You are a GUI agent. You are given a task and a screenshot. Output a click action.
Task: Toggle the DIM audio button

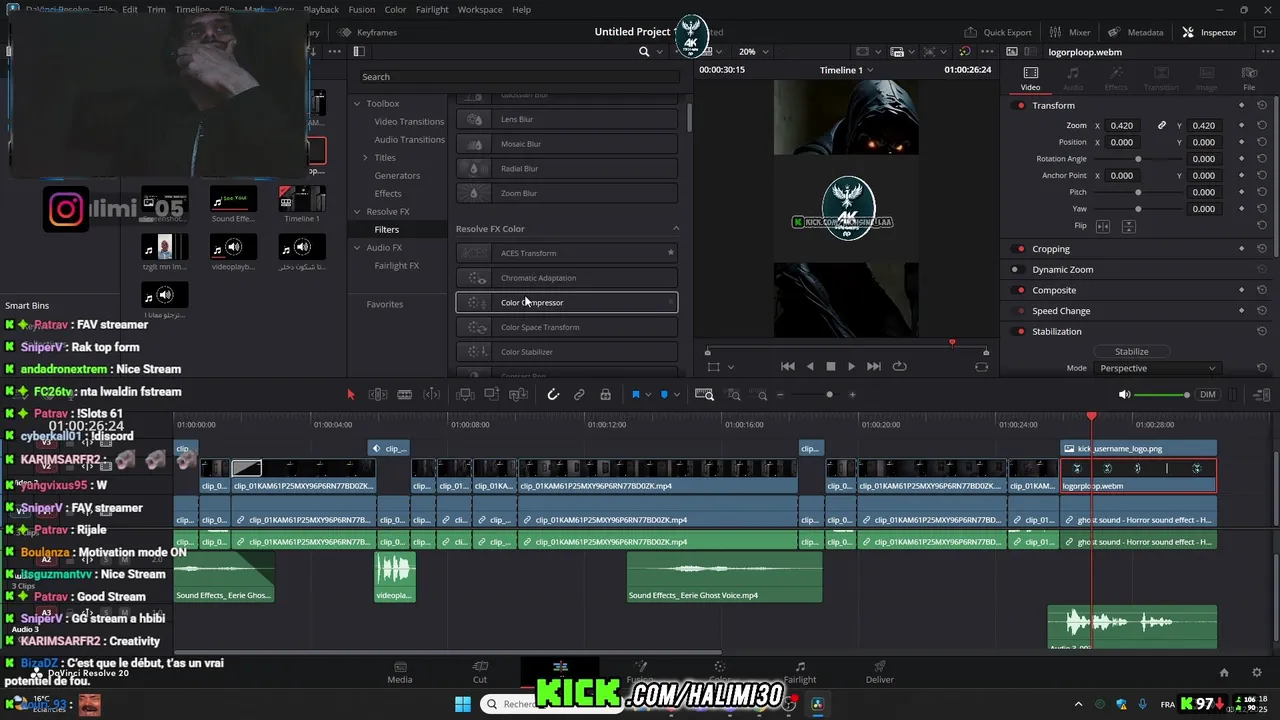coord(1208,395)
